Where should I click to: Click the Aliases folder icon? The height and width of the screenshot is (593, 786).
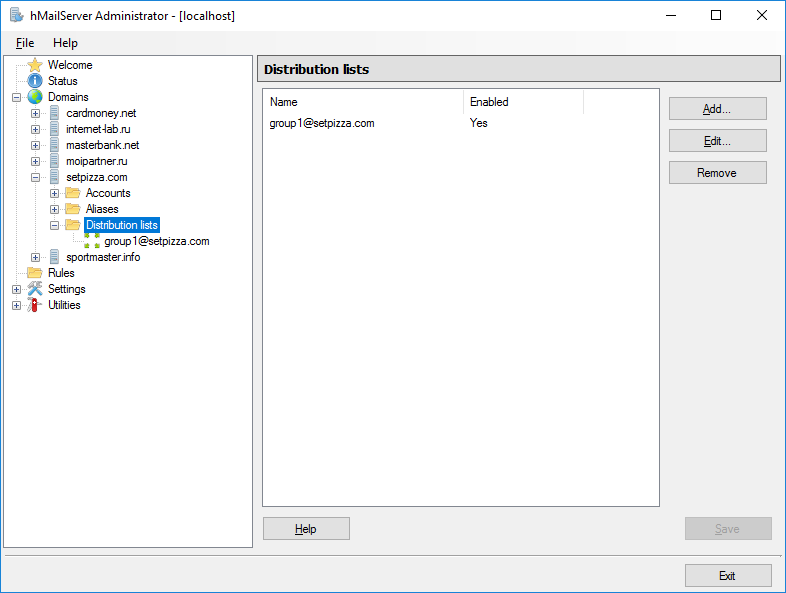pyautogui.click(x=73, y=209)
